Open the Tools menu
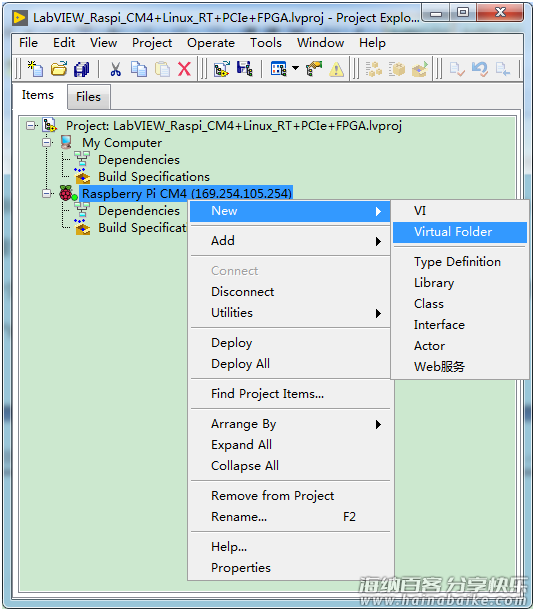Image resolution: width=535 pixels, height=611 pixels. 266,42
